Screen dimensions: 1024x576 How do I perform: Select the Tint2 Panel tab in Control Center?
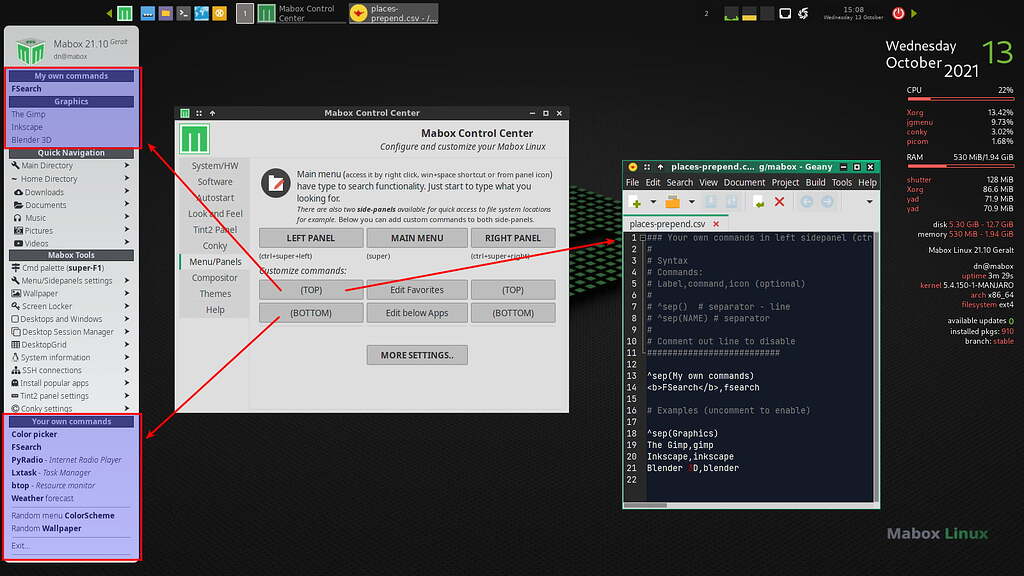[x=215, y=230]
